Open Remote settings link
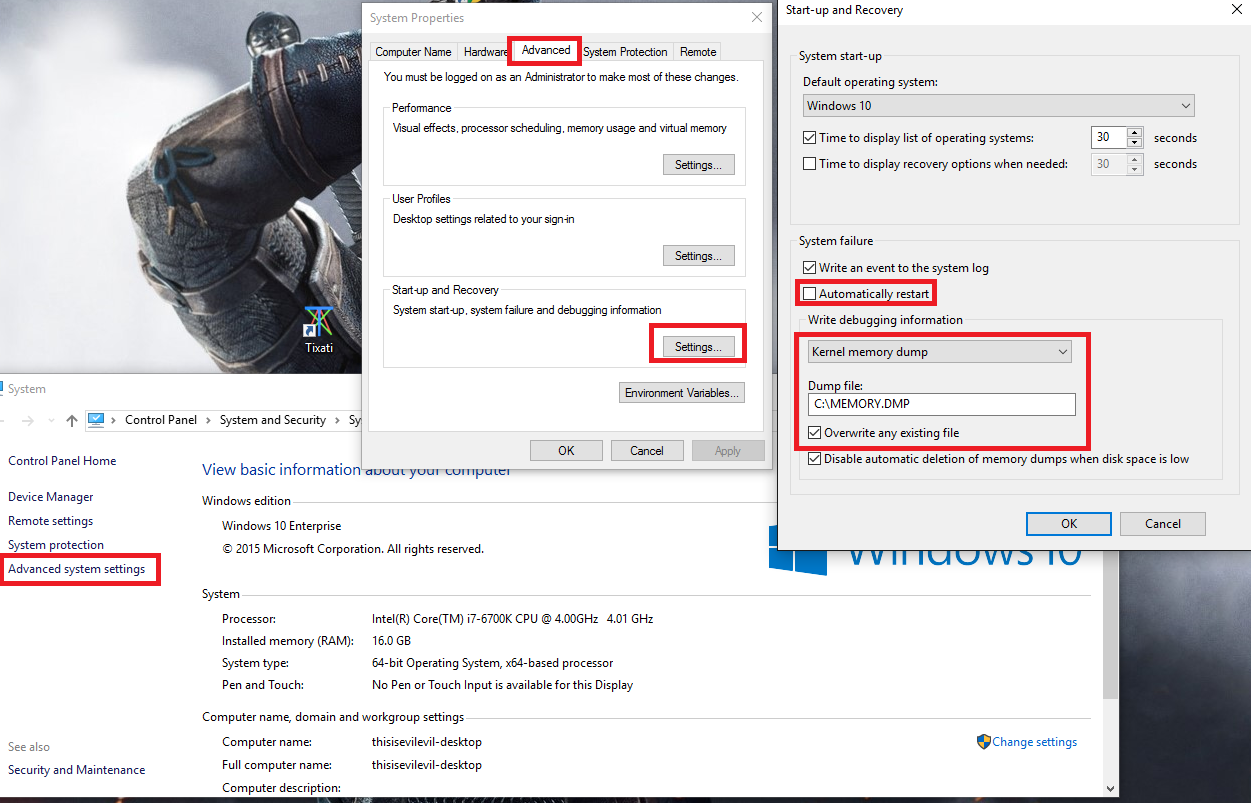The image size is (1251, 803). (x=51, y=521)
